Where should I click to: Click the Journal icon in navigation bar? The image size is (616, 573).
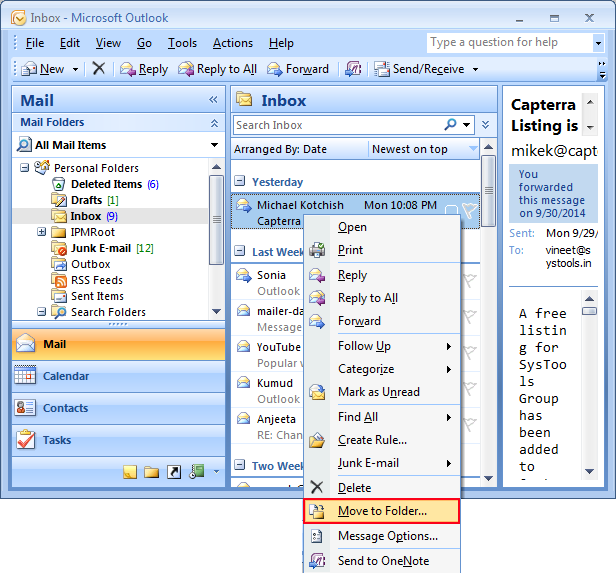tap(197, 472)
